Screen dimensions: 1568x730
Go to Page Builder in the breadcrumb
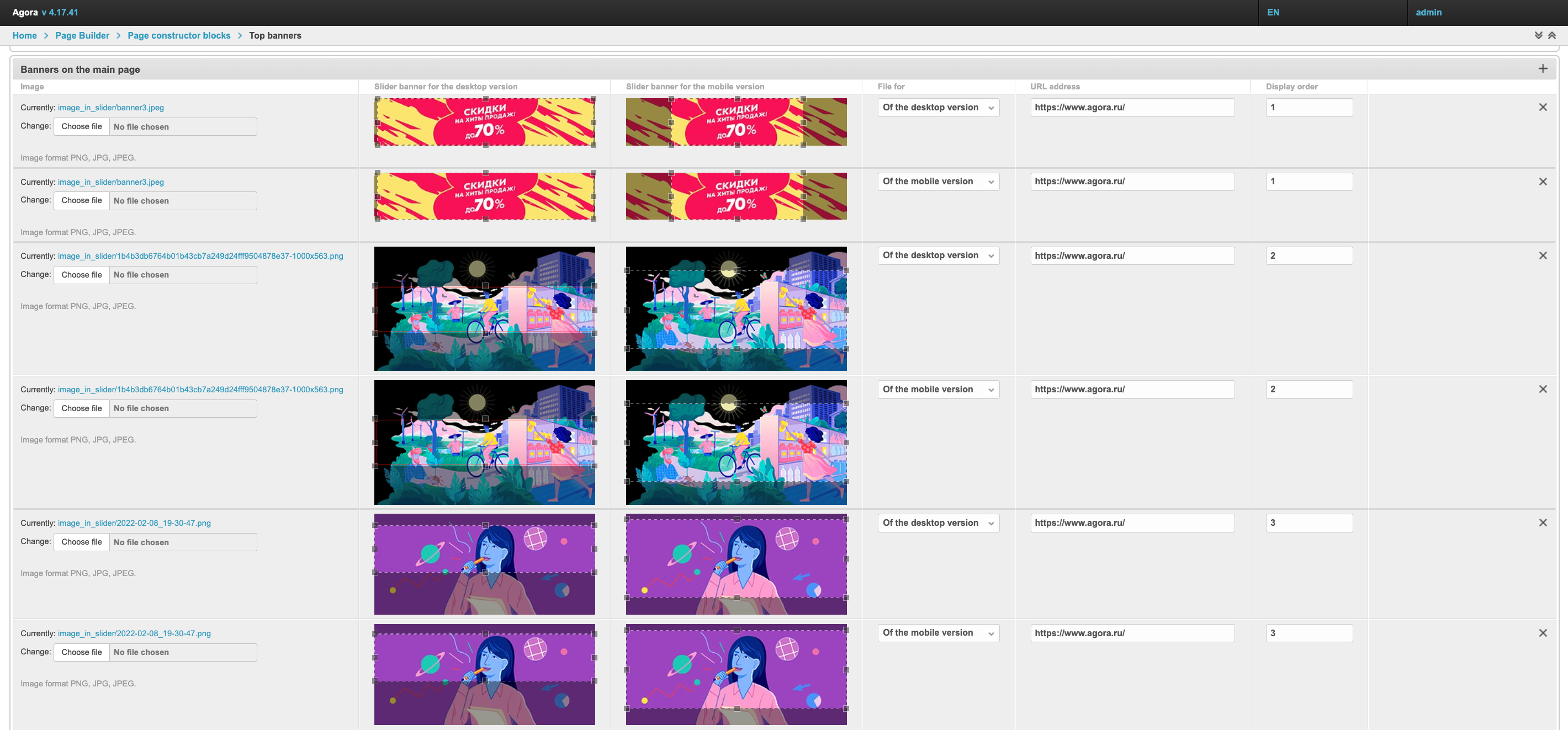click(x=82, y=35)
